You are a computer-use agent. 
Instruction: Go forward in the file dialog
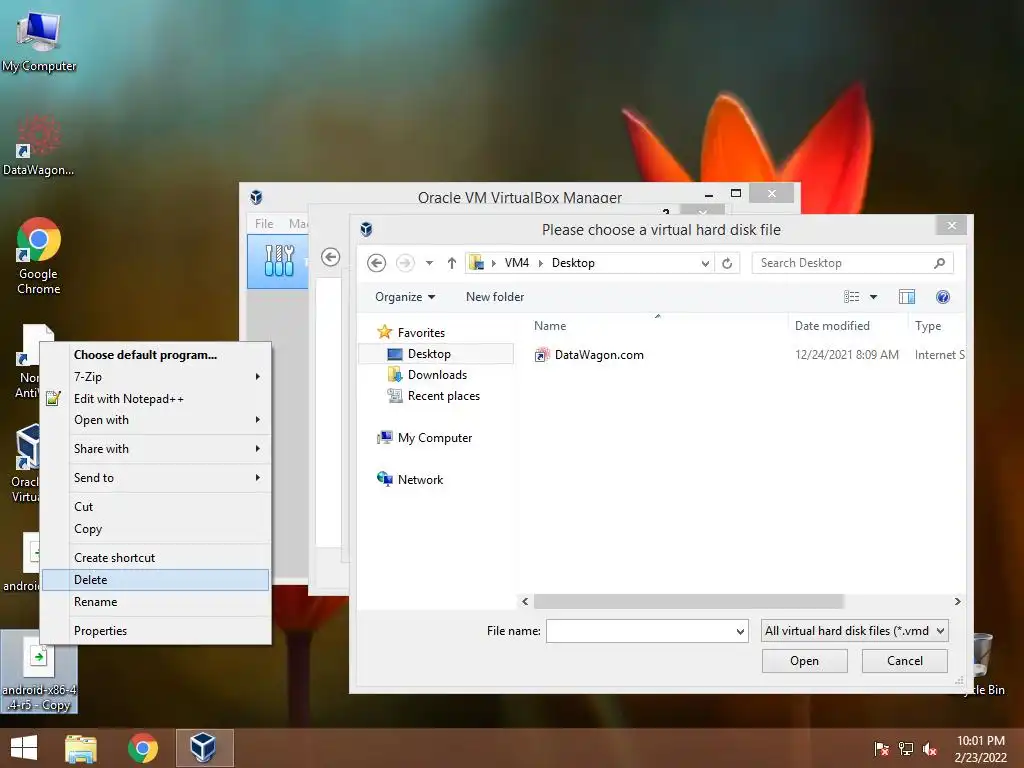click(x=405, y=263)
